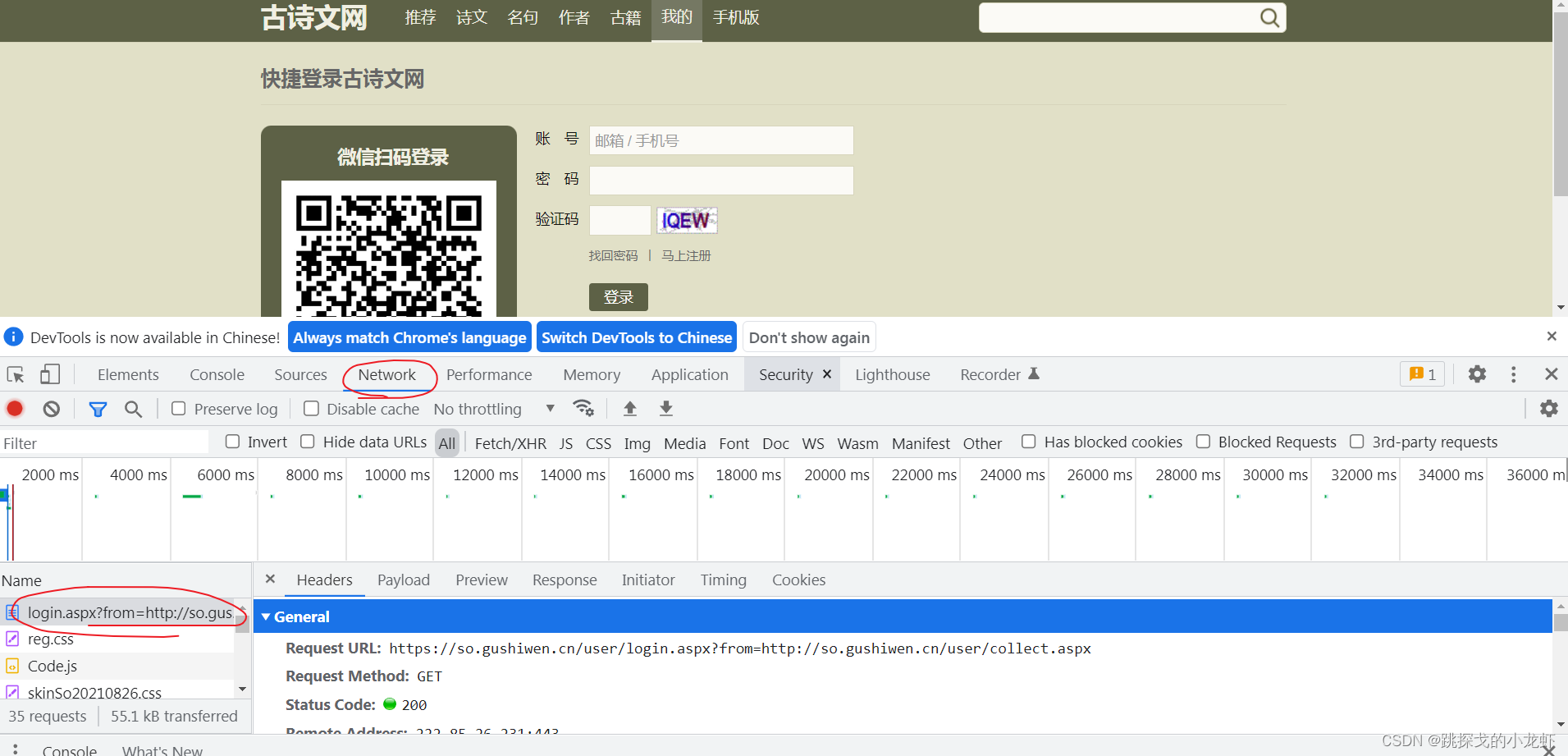Switch to the Console tab

click(217, 374)
